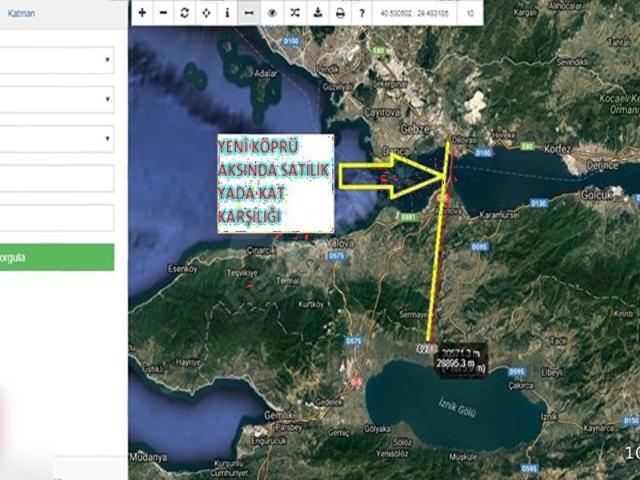Viewport: 640px width, 480px height.
Task: Click the first text field below dropdowns
Action: point(56,178)
